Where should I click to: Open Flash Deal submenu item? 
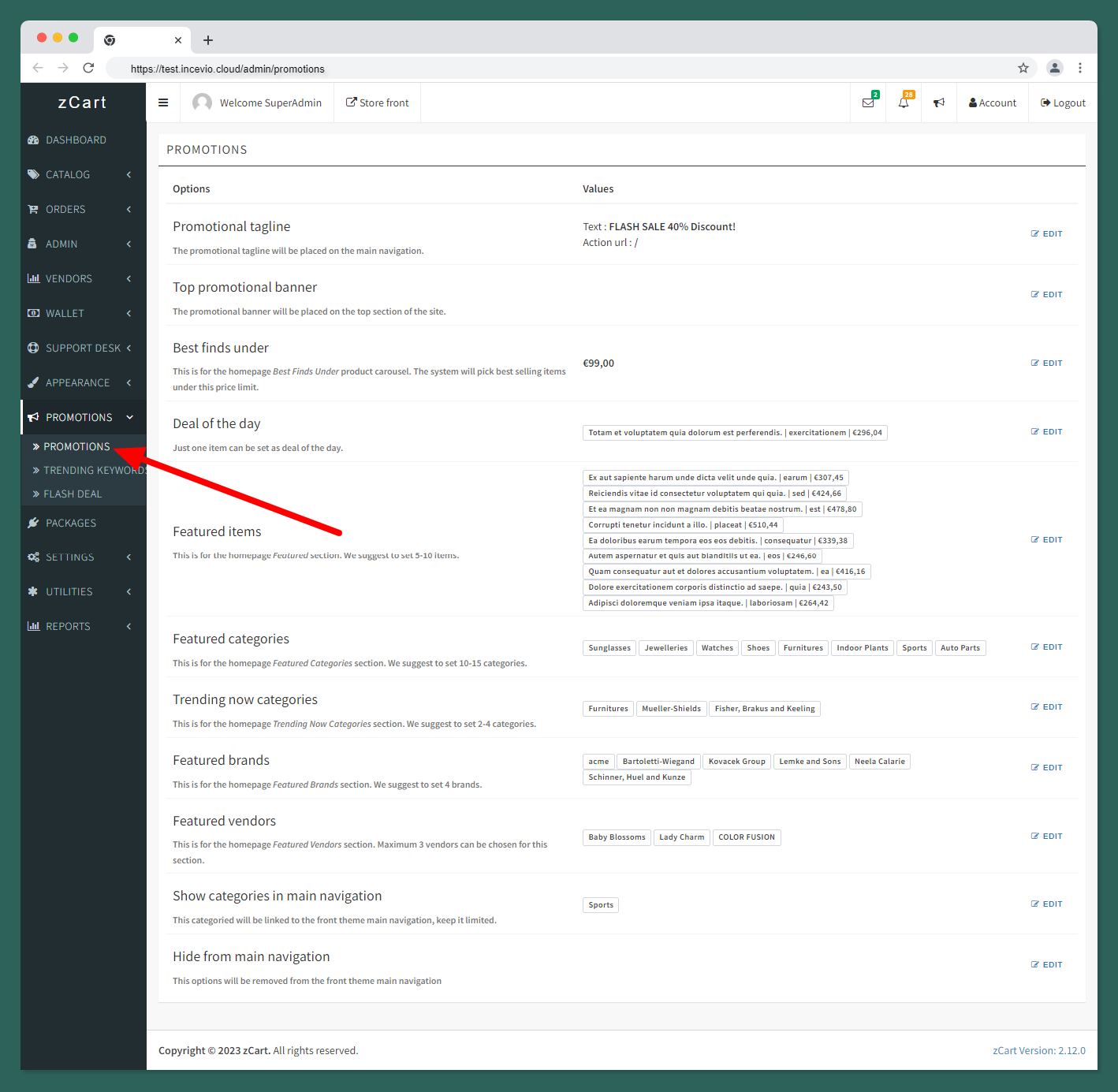[x=73, y=494]
